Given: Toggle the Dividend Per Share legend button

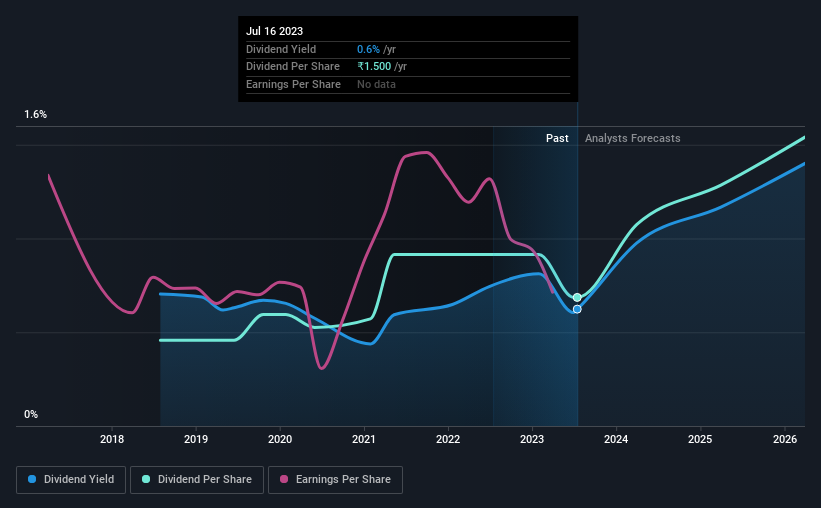Looking at the screenshot, I should [197, 480].
